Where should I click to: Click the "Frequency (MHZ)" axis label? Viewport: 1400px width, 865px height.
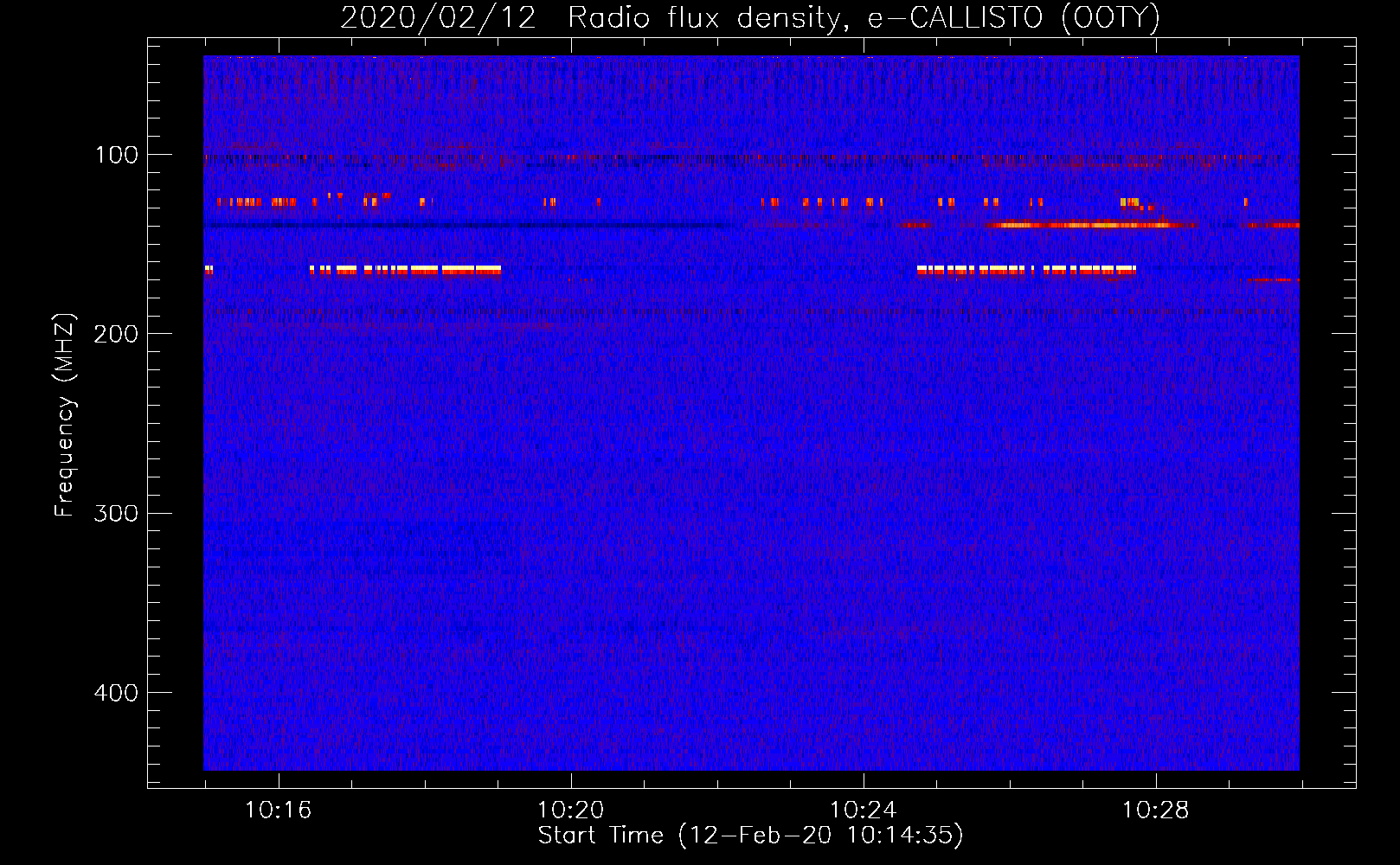(65, 414)
